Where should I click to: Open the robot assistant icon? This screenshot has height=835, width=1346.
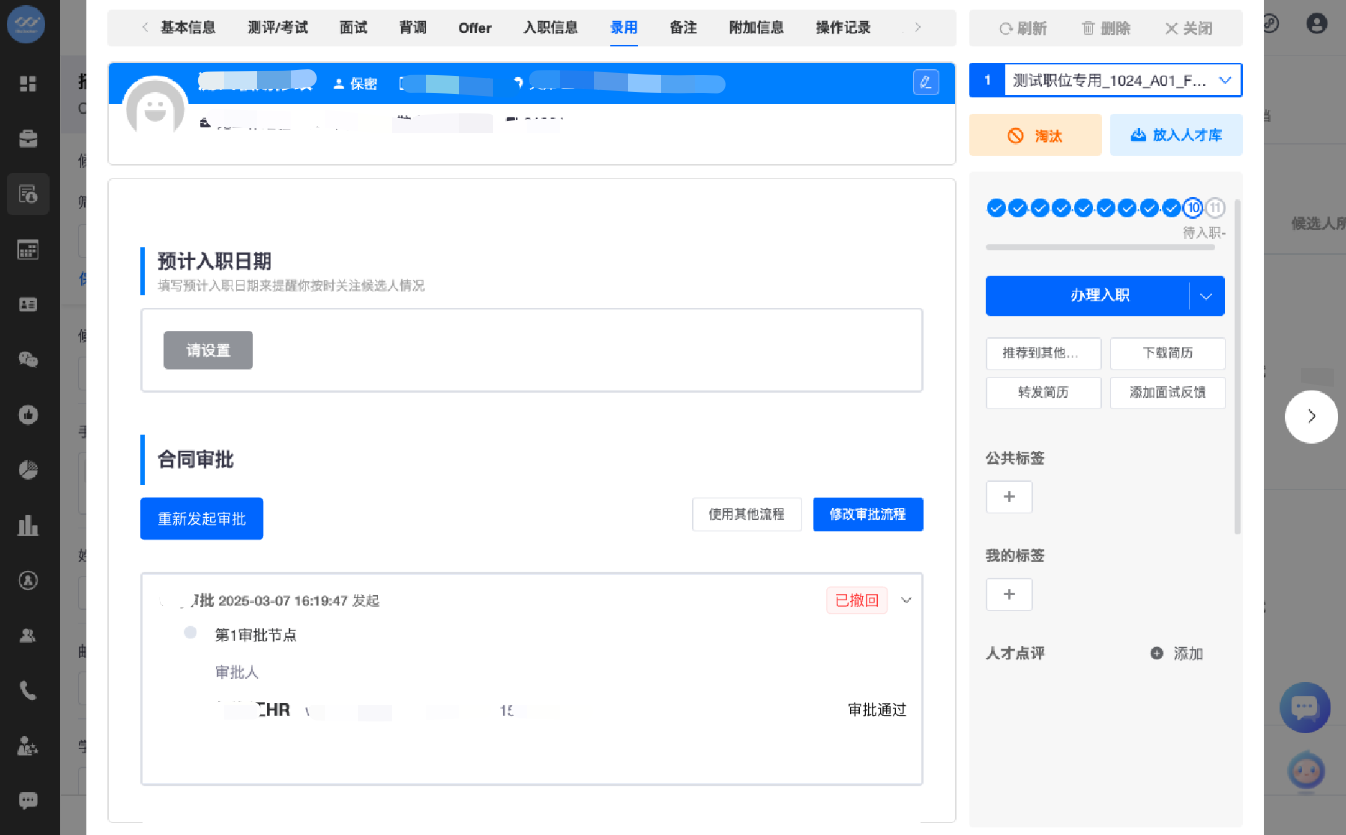[x=1305, y=771]
